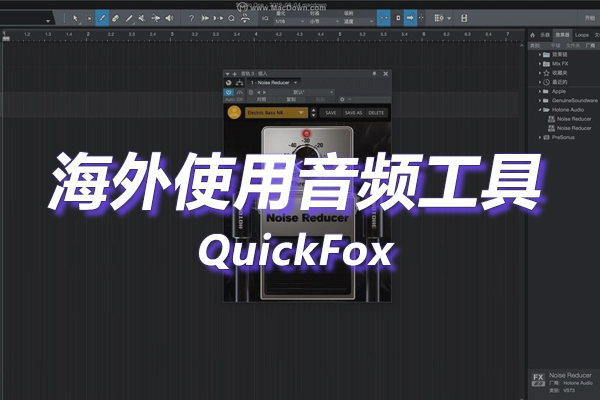Click the preset file icon
Image resolution: width=600 pixels, height=400 pixels.
(251, 92)
